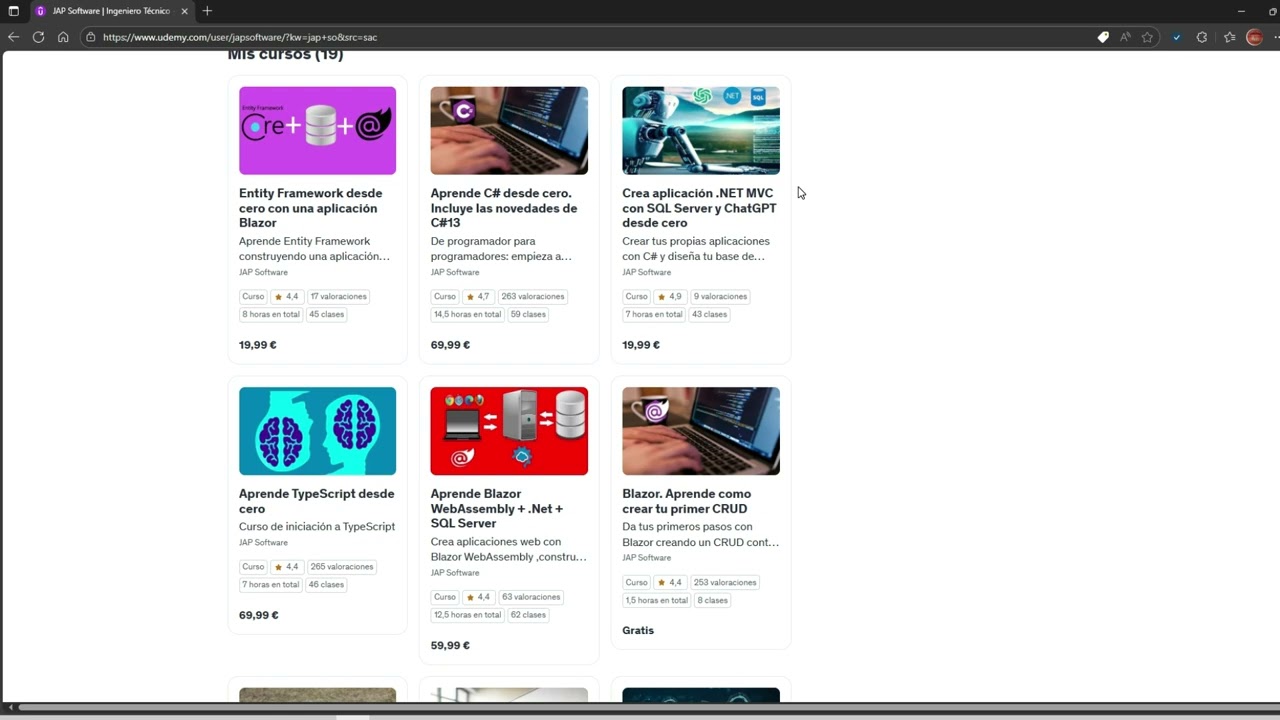1280x720 pixels.
Task: Click 'Aprende Entity Framework construyendo una aplicación' description
Action: coord(314,249)
